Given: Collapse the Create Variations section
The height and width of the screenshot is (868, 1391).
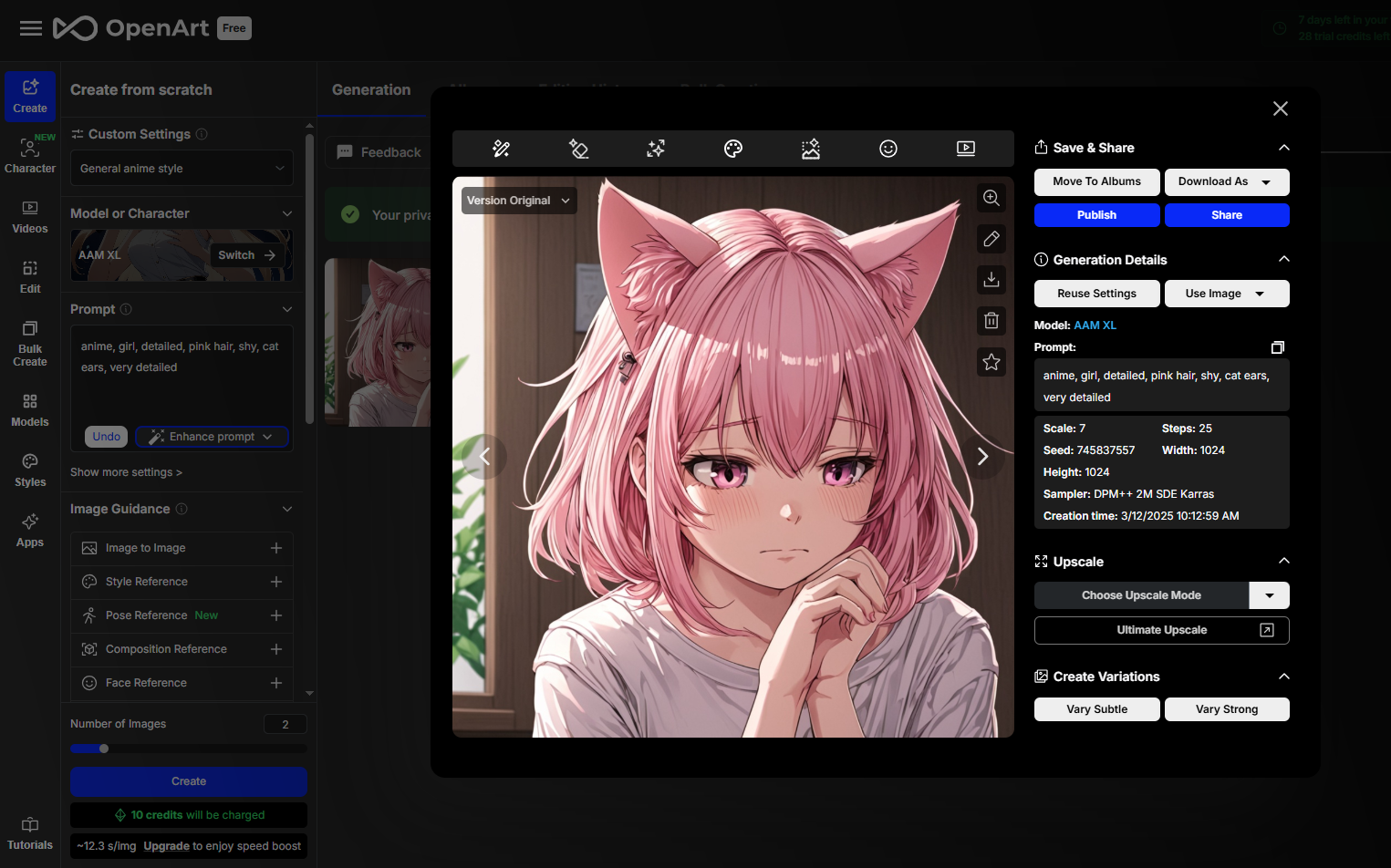Looking at the screenshot, I should [x=1284, y=677].
